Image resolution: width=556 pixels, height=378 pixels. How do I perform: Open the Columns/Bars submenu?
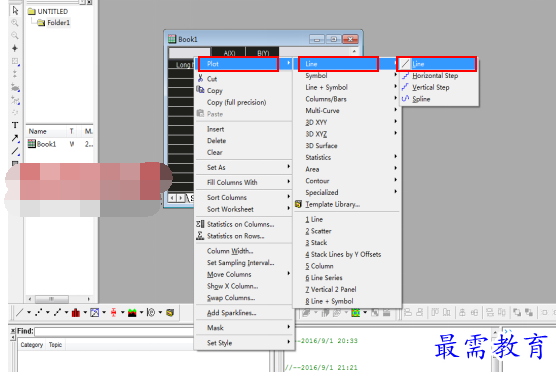tap(347, 99)
